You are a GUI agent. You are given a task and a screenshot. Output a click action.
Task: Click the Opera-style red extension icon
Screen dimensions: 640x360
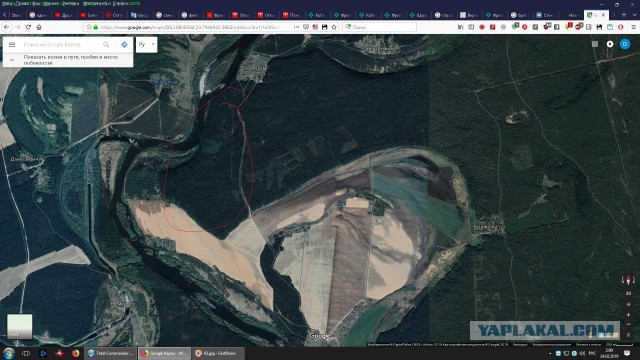pos(620,27)
